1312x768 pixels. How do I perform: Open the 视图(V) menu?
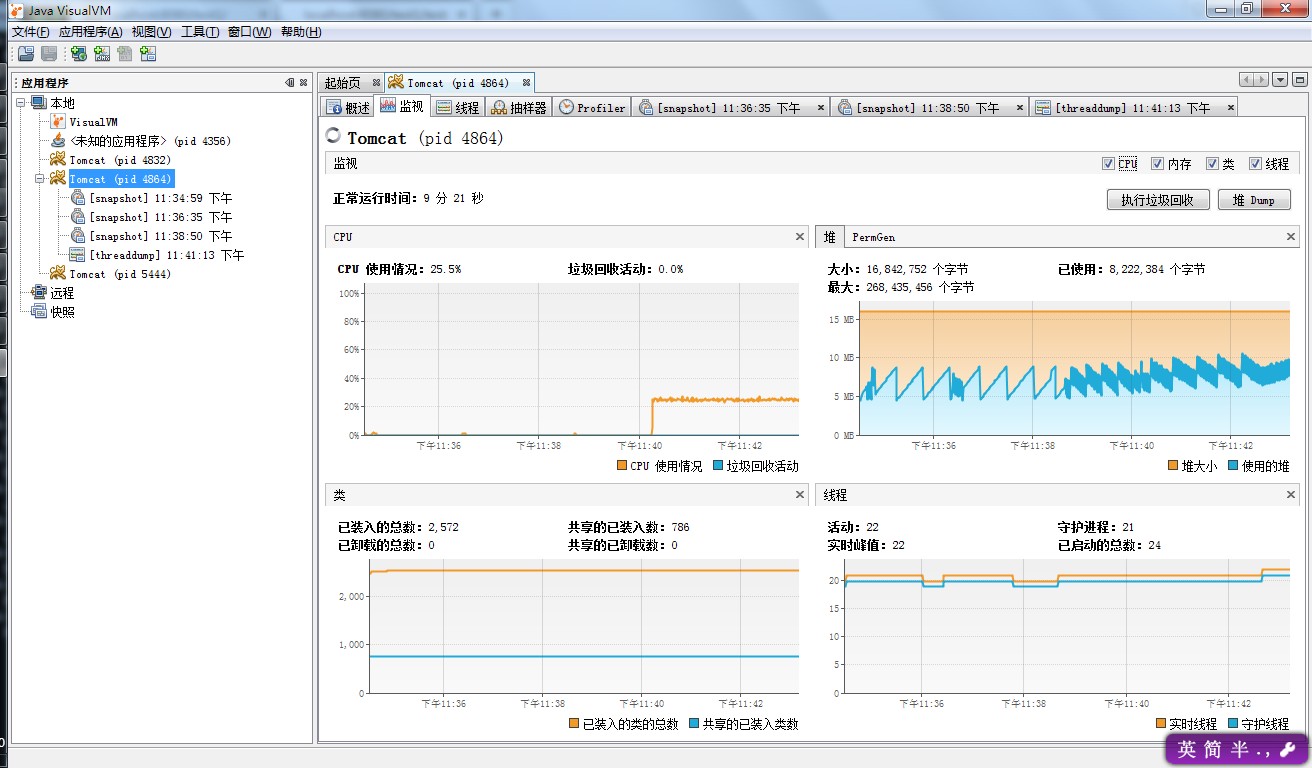[152, 32]
